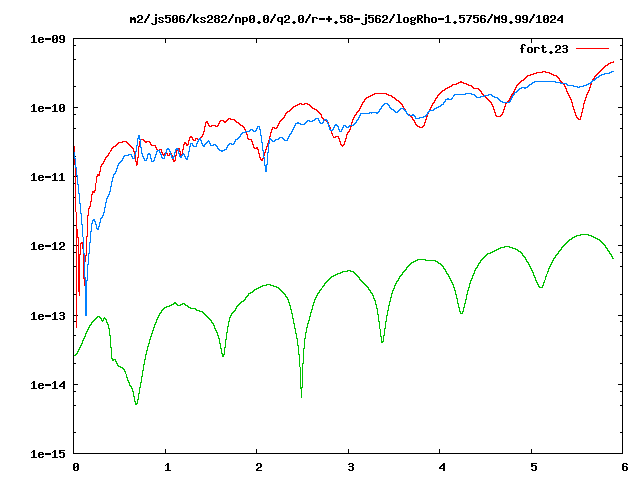Click the x-axis label 4
Viewport: 640px width, 480px height.
pyautogui.click(x=442, y=467)
